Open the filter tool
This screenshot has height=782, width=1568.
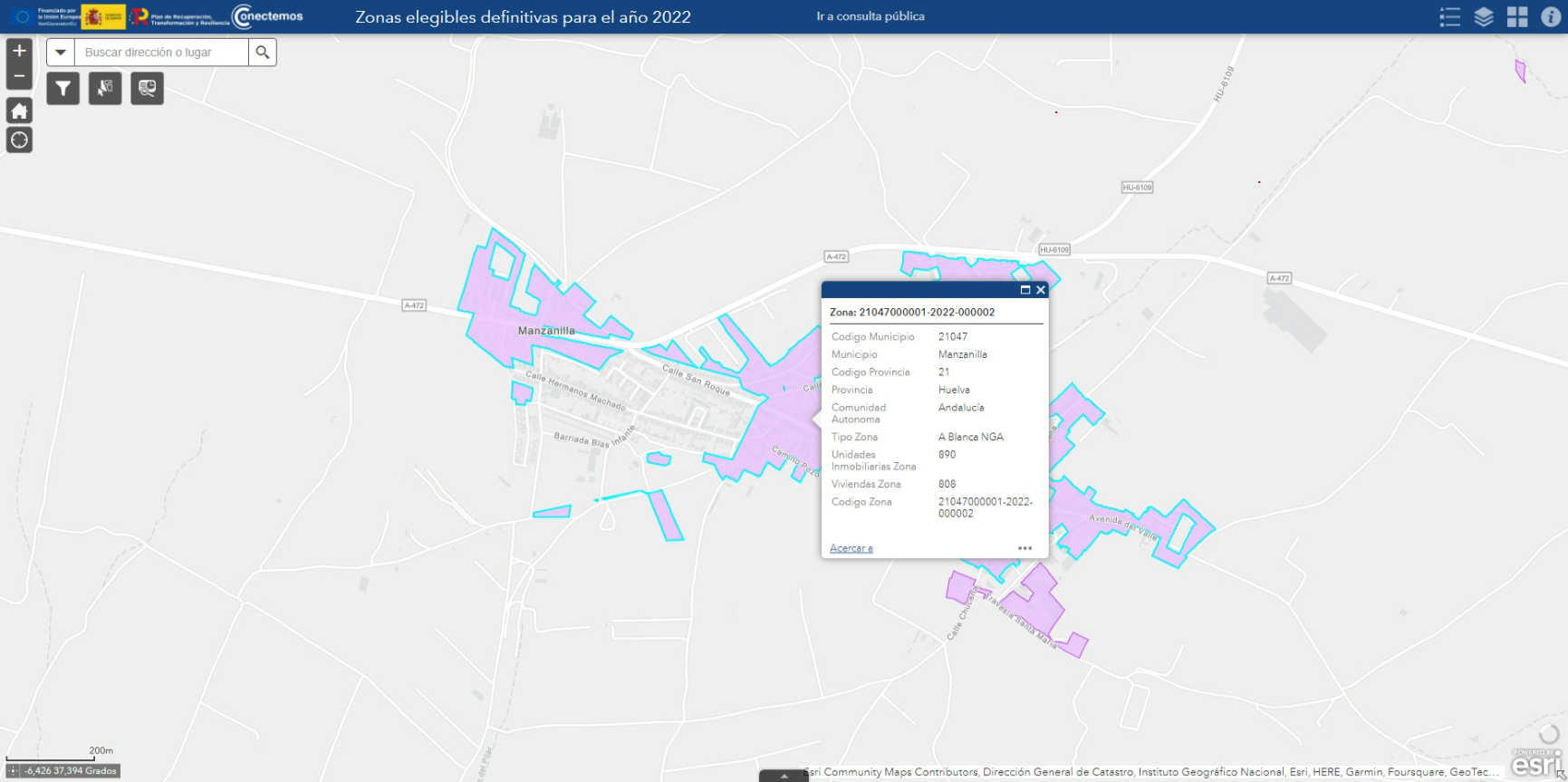tap(63, 89)
